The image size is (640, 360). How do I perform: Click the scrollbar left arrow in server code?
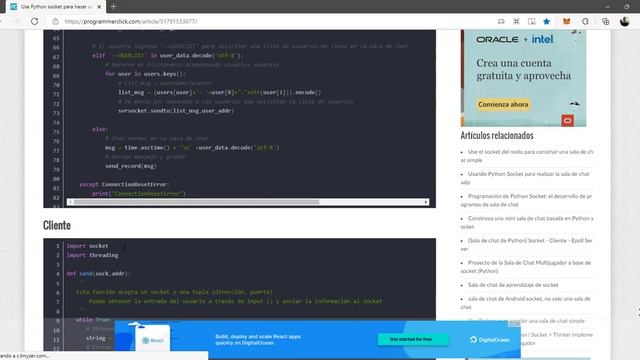[70, 202]
